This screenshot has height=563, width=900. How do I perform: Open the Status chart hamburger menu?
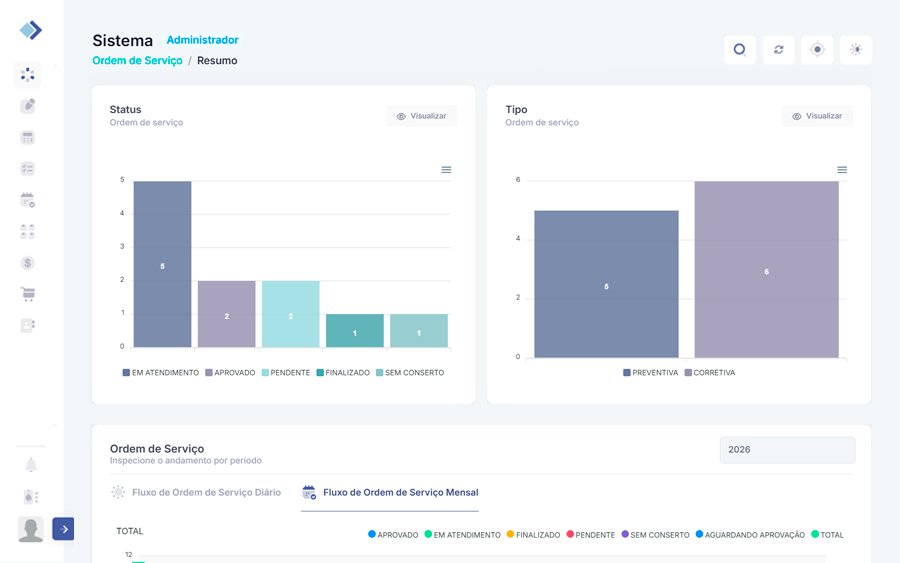point(446,170)
